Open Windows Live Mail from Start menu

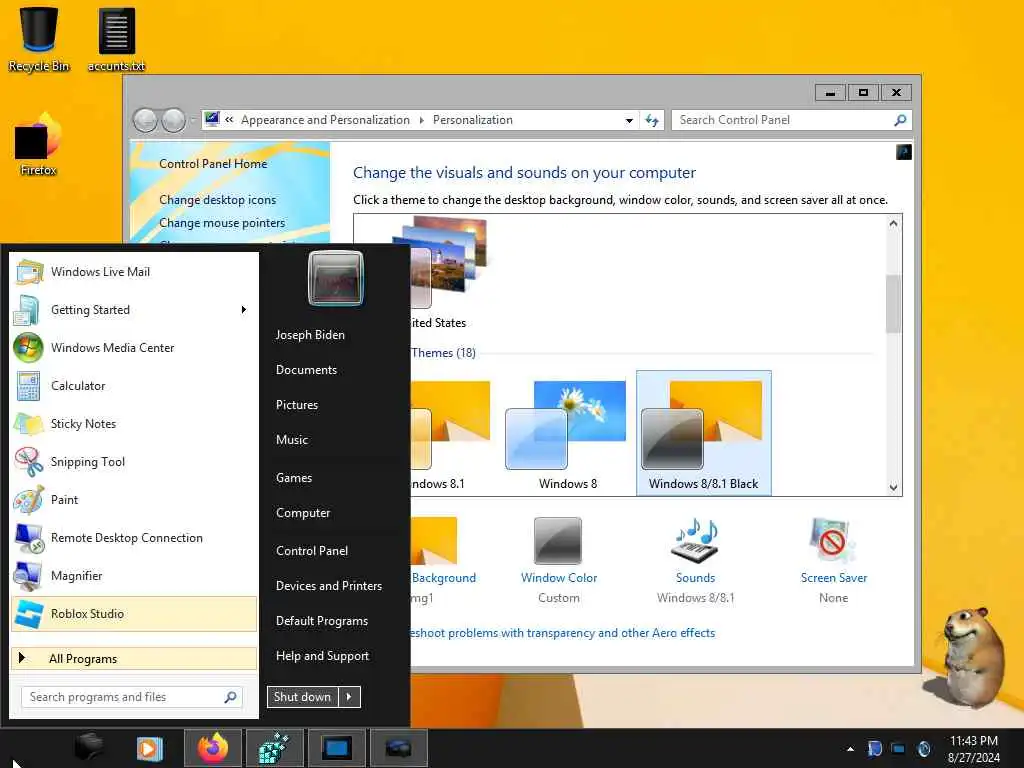(x=134, y=272)
